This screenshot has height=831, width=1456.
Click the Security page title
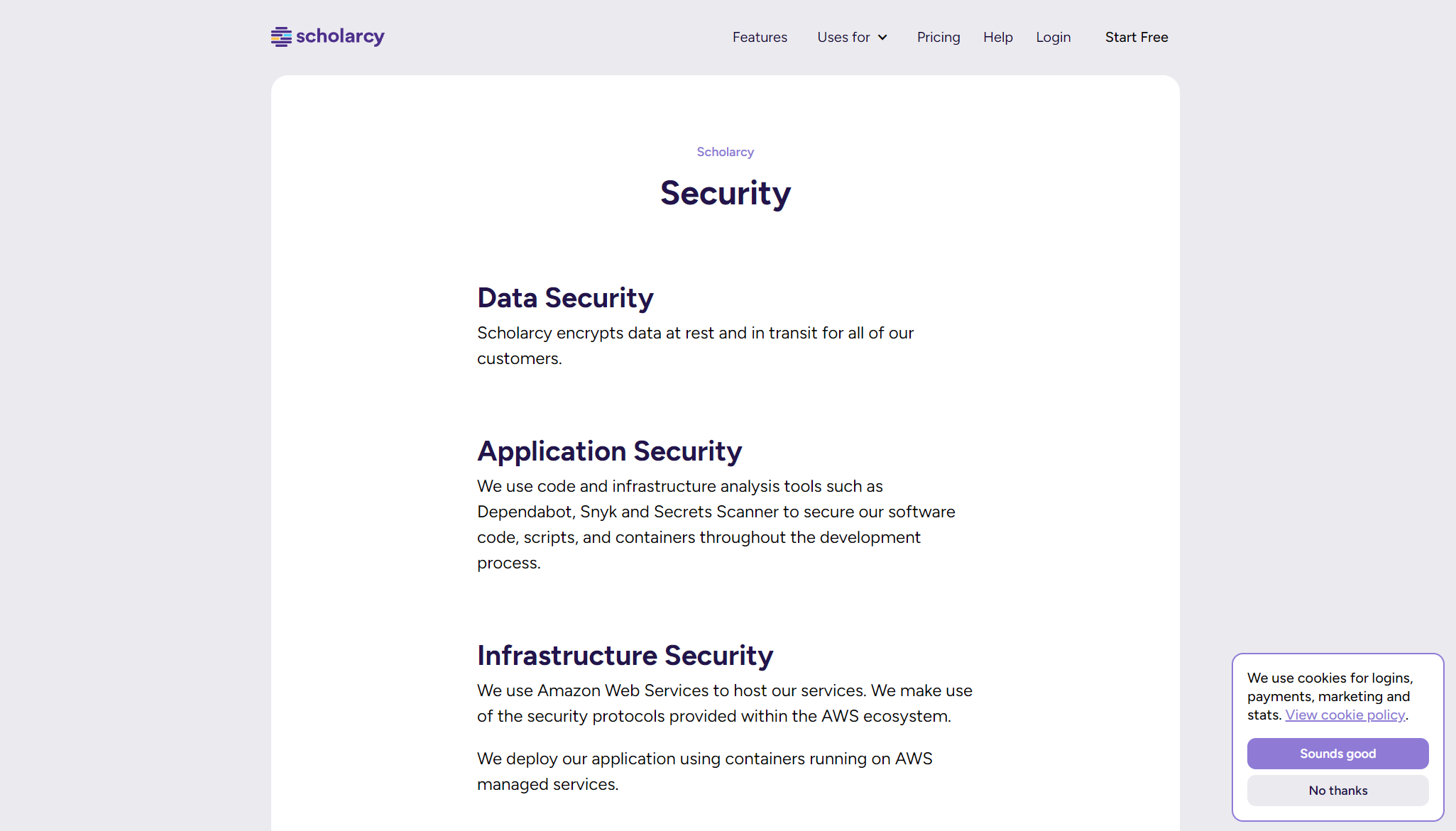[725, 193]
